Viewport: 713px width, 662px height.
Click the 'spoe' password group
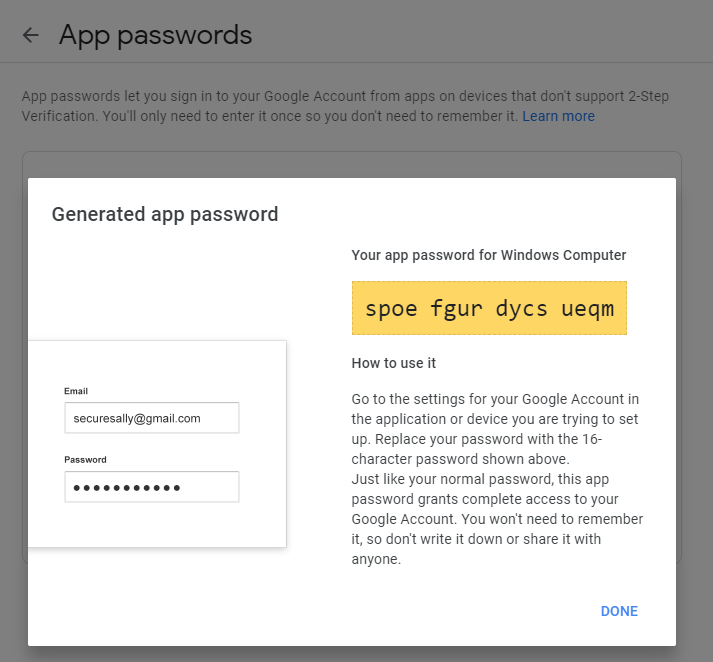pos(392,308)
